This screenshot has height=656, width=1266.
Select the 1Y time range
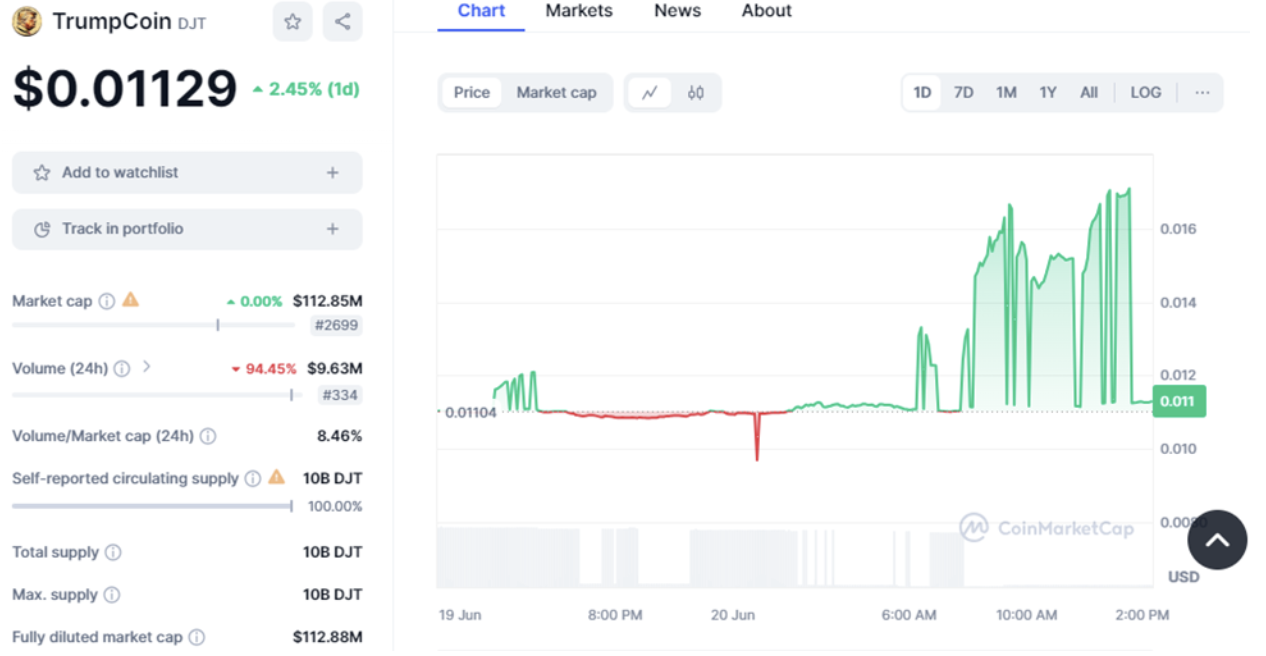[x=1048, y=93]
